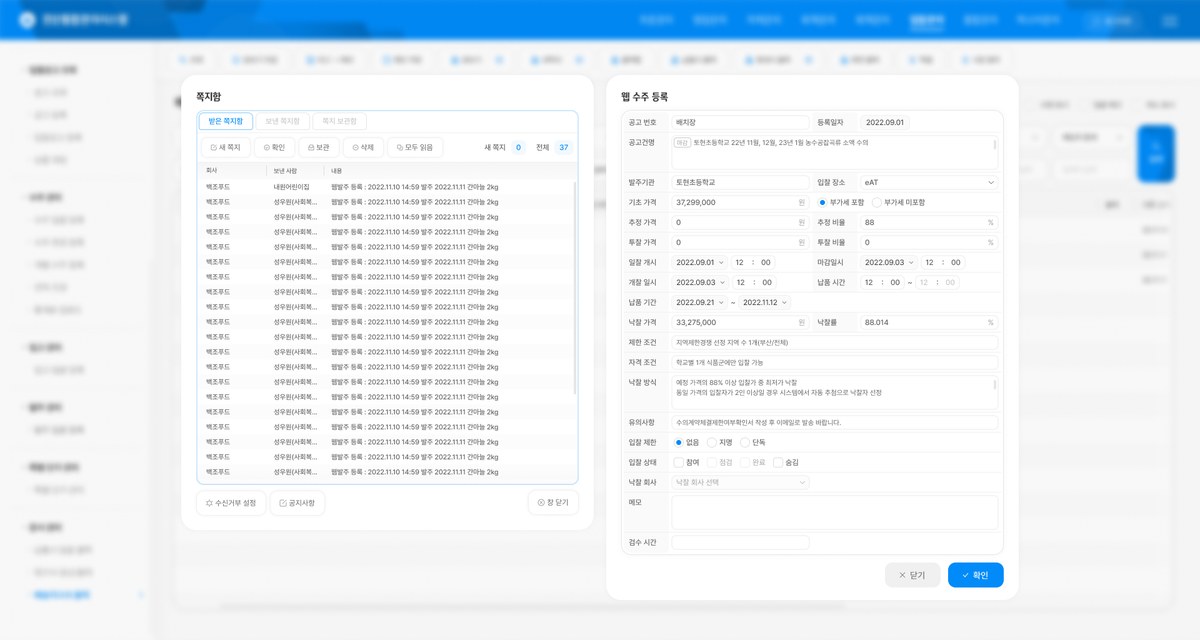Image resolution: width=1200 pixels, height=640 pixels.
Task: Open the 공지사항 notices button
Action: tap(297, 503)
